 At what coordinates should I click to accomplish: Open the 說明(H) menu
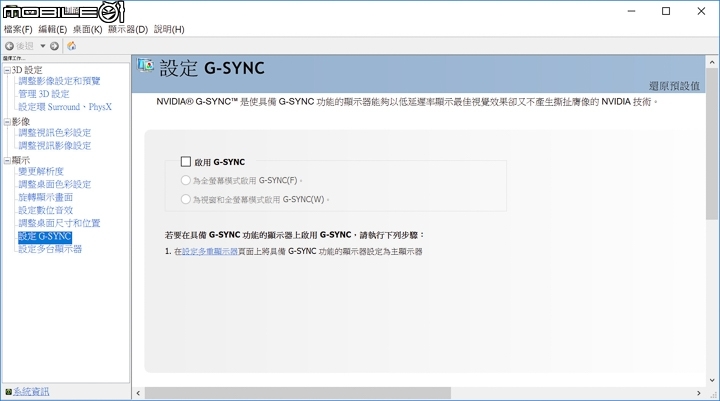click(169, 29)
